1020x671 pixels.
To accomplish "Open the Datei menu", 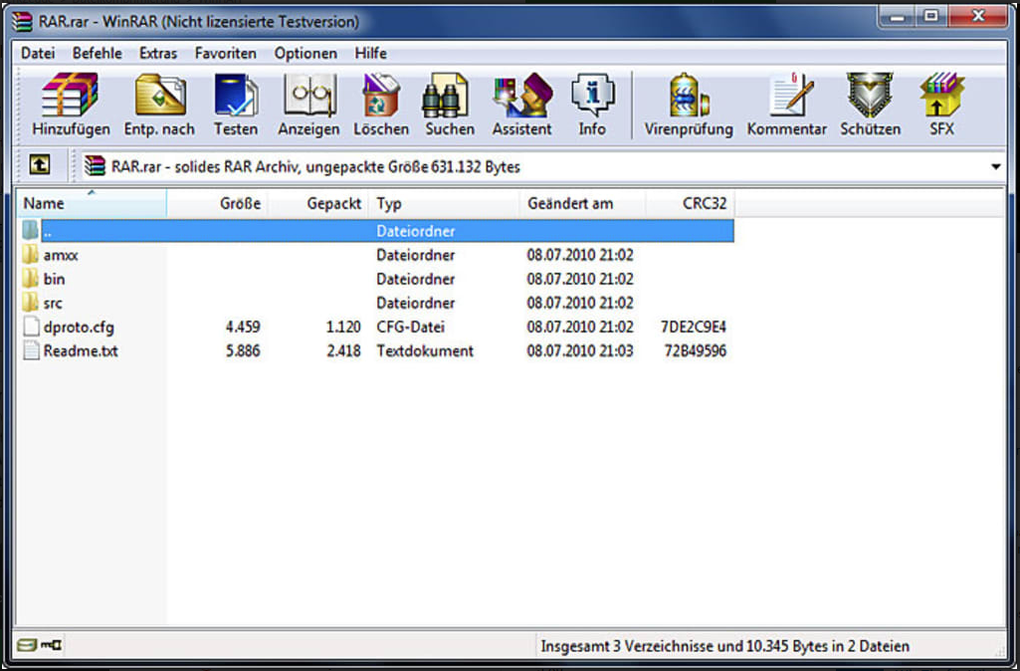I will point(38,53).
